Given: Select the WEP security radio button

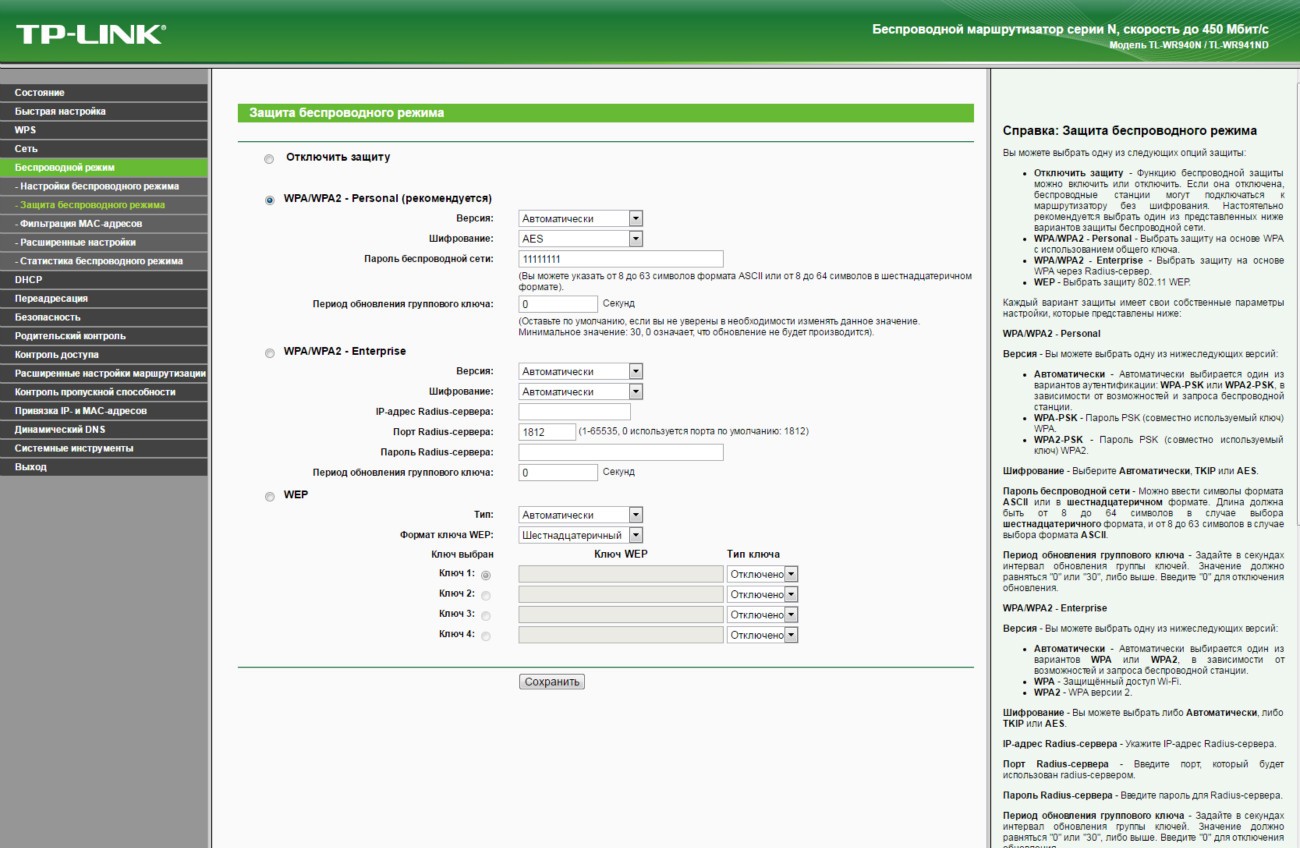Looking at the screenshot, I should 268,497.
